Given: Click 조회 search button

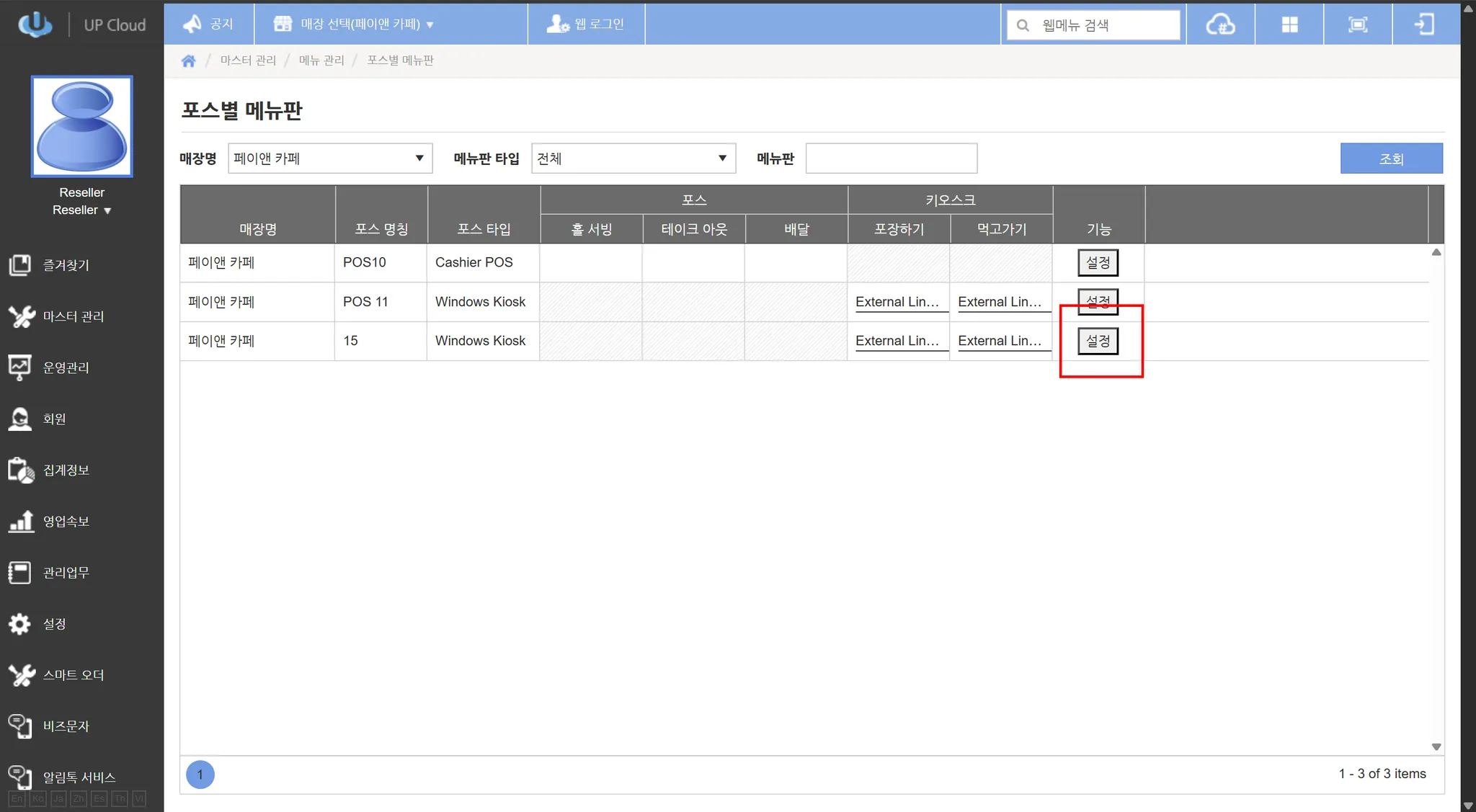Looking at the screenshot, I should pyautogui.click(x=1391, y=159).
